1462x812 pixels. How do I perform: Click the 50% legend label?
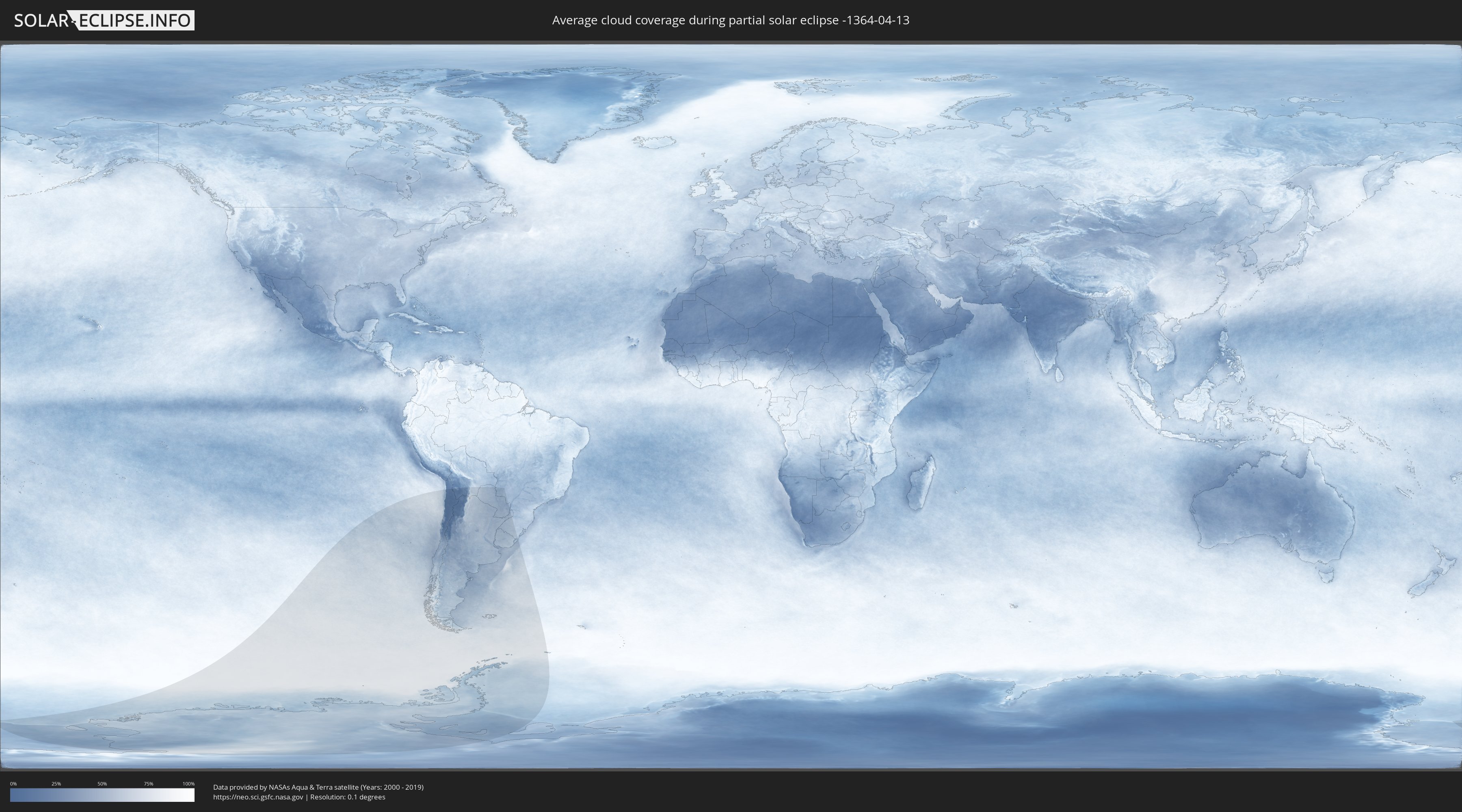102,784
